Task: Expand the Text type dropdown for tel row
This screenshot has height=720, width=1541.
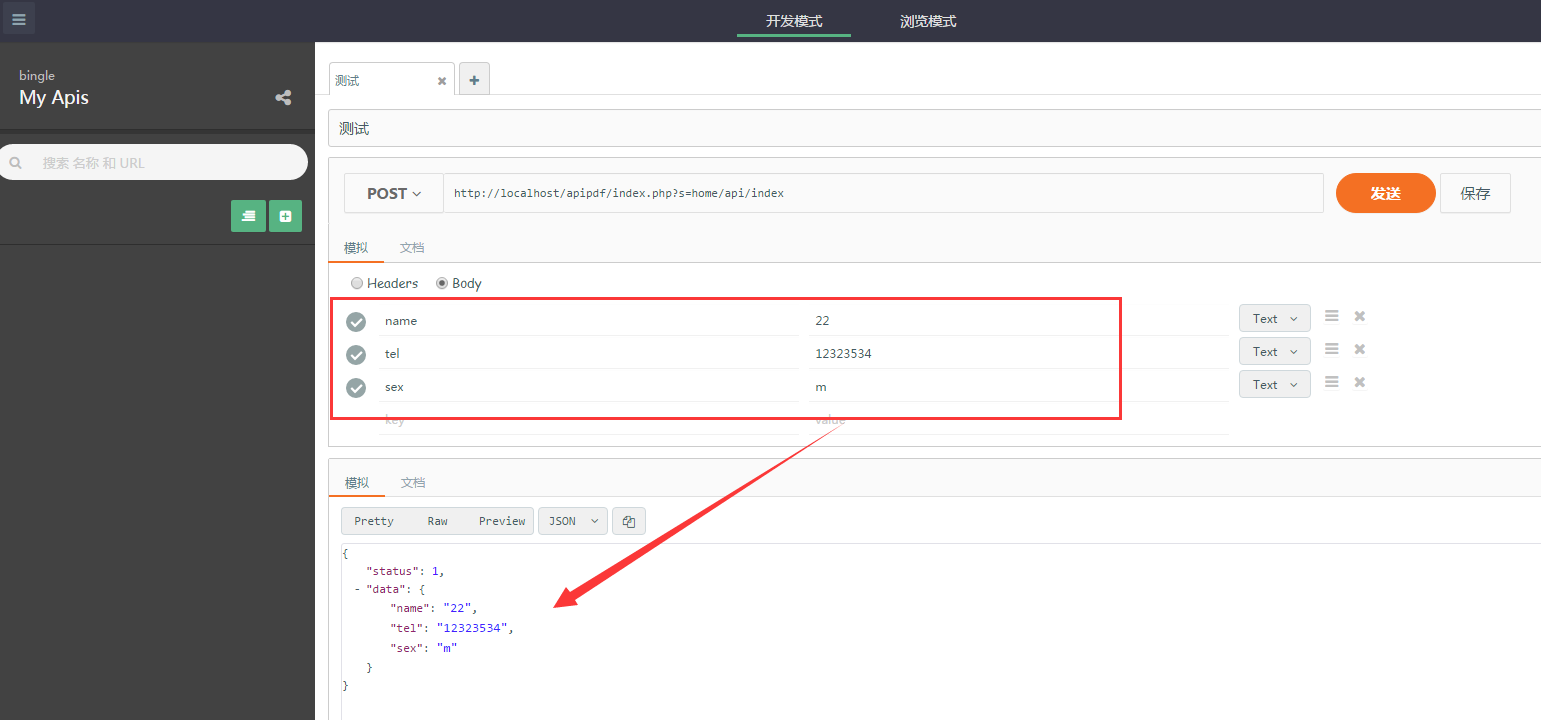Action: [x=1274, y=352]
